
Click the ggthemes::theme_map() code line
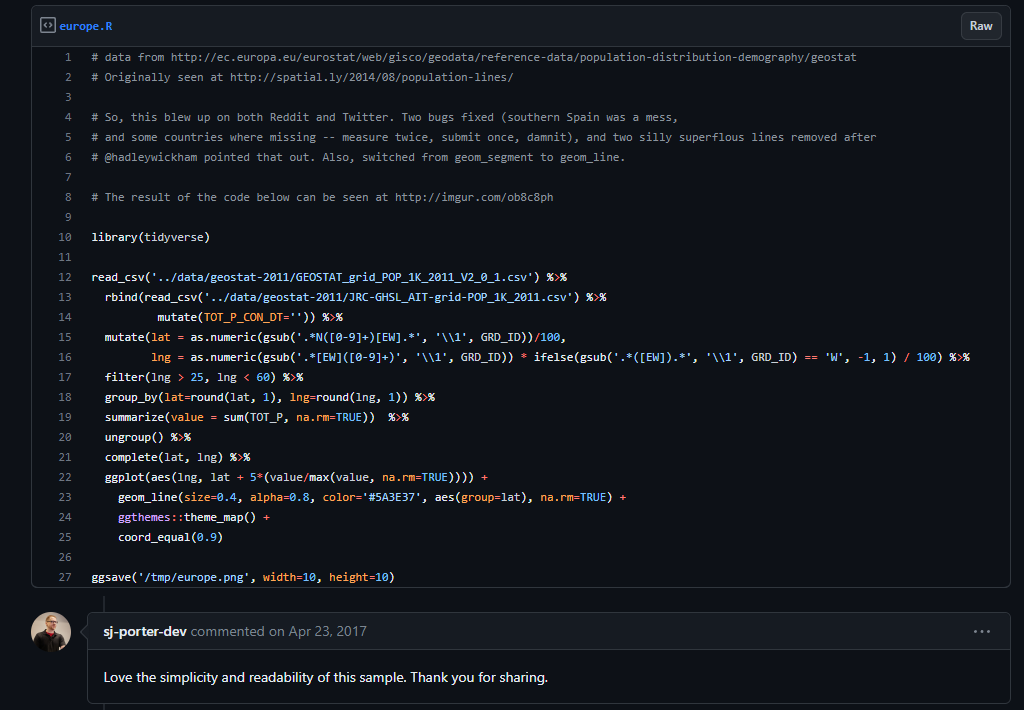point(193,517)
